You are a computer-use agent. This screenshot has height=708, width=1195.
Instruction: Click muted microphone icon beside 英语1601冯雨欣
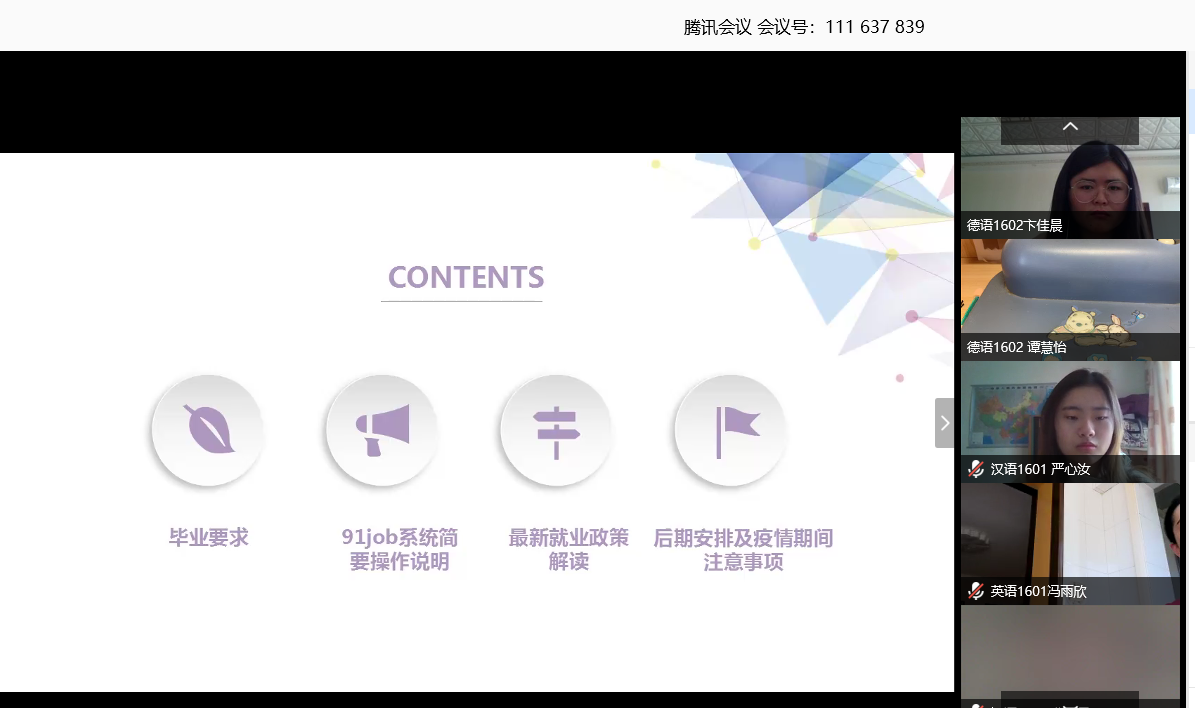[976, 591]
